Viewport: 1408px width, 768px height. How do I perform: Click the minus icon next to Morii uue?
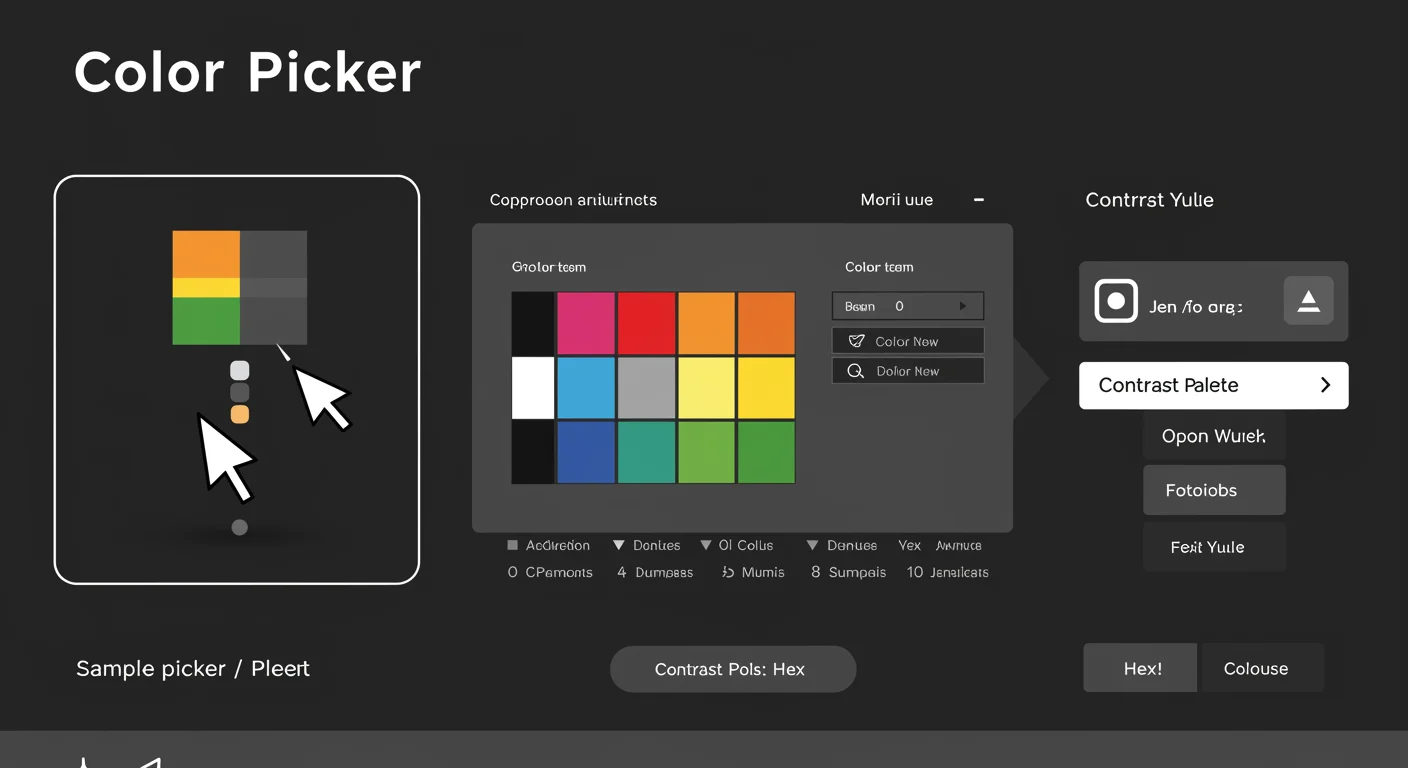(979, 200)
